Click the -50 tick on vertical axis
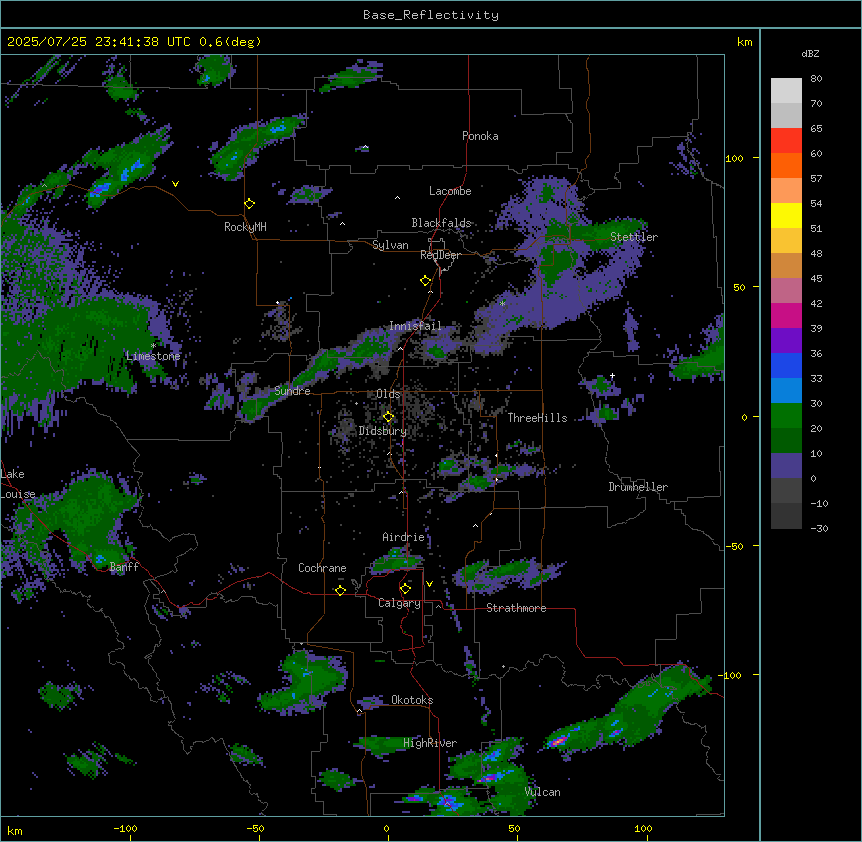 tap(734, 546)
